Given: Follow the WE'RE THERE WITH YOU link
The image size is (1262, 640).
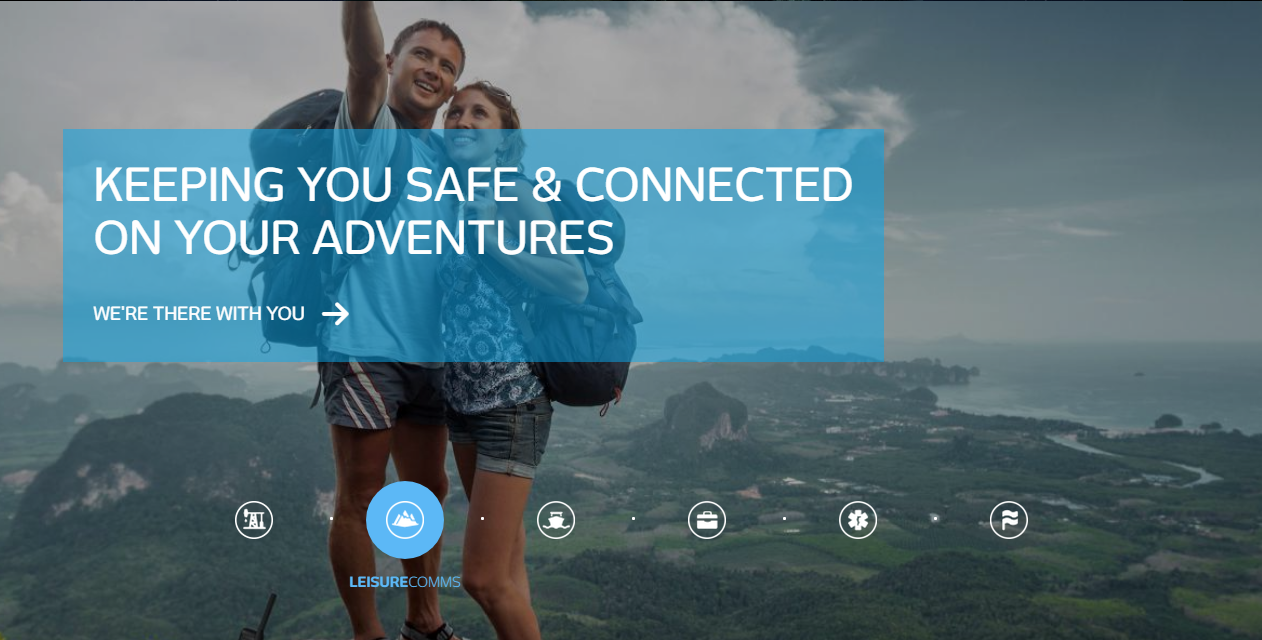Looking at the screenshot, I should [x=199, y=314].
